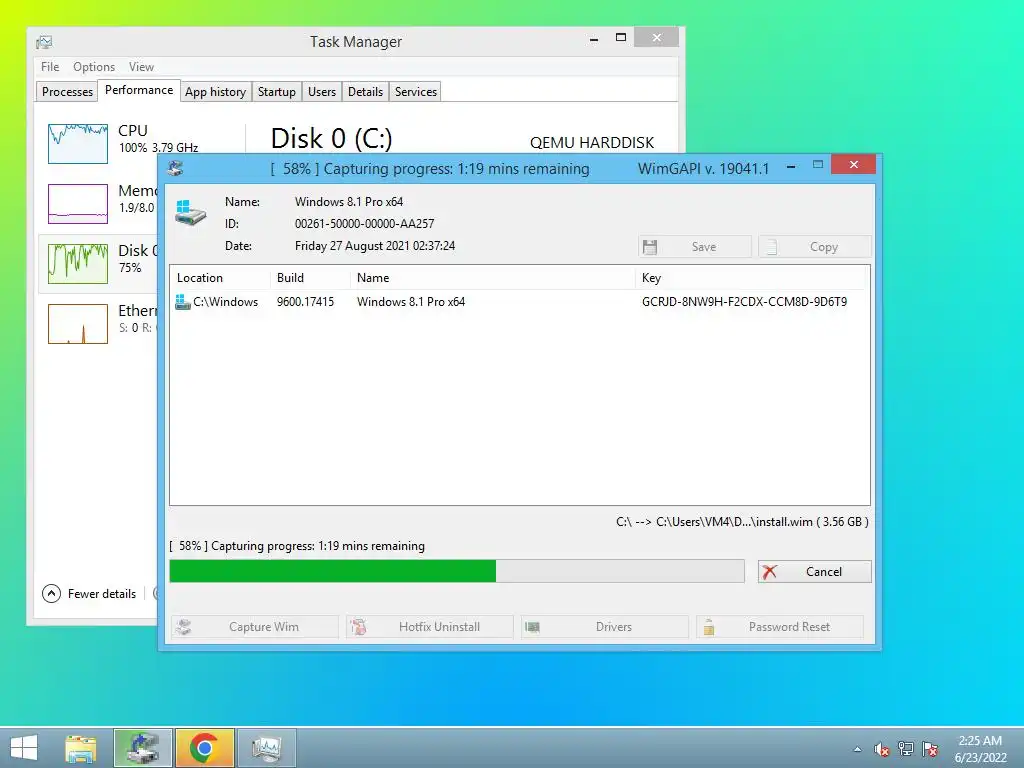Screen dimensions: 1024x768
Task: Minimize the capture tool window
Action: 791,167
